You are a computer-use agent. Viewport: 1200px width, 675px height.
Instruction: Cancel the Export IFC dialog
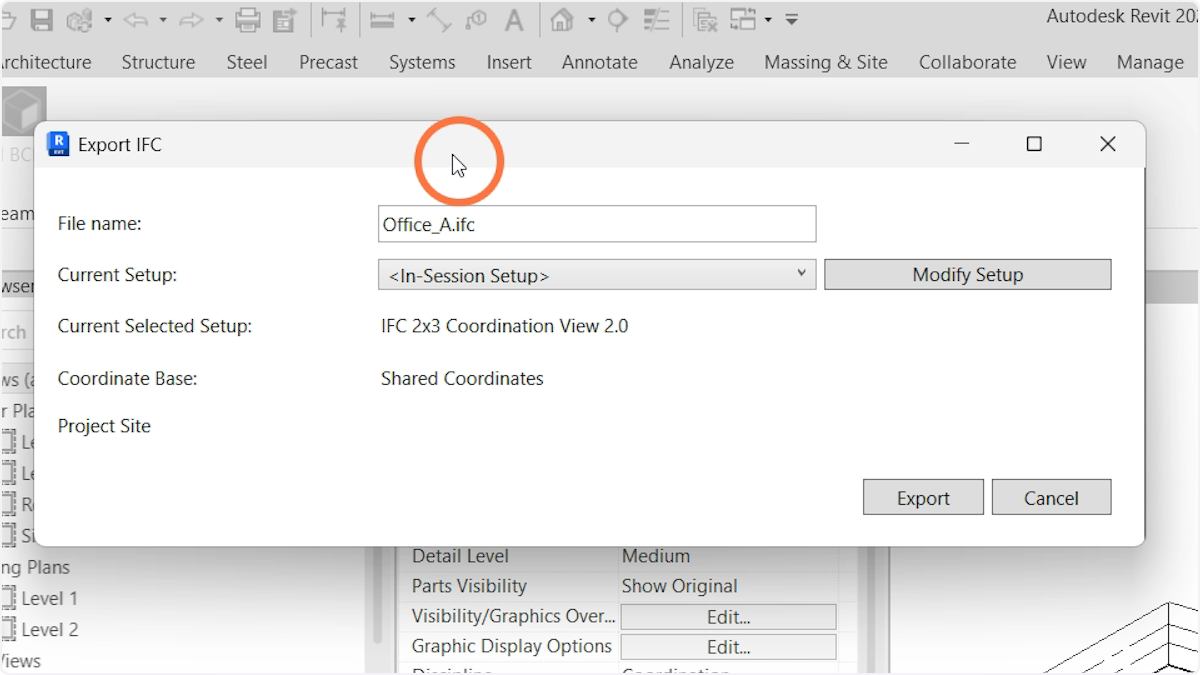pos(1050,498)
